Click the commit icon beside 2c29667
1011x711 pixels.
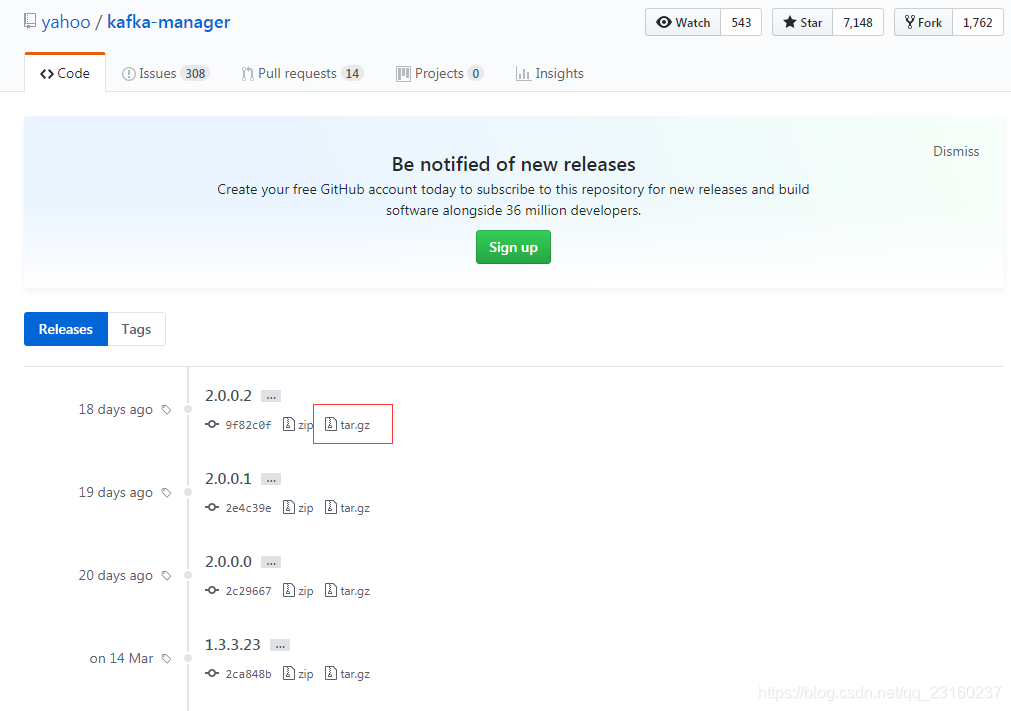coord(211,590)
